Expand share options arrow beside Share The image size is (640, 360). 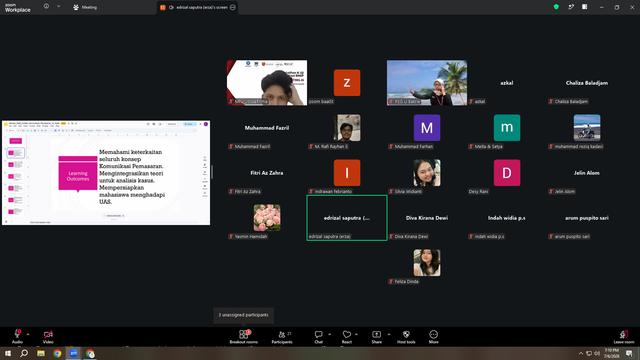point(389,334)
